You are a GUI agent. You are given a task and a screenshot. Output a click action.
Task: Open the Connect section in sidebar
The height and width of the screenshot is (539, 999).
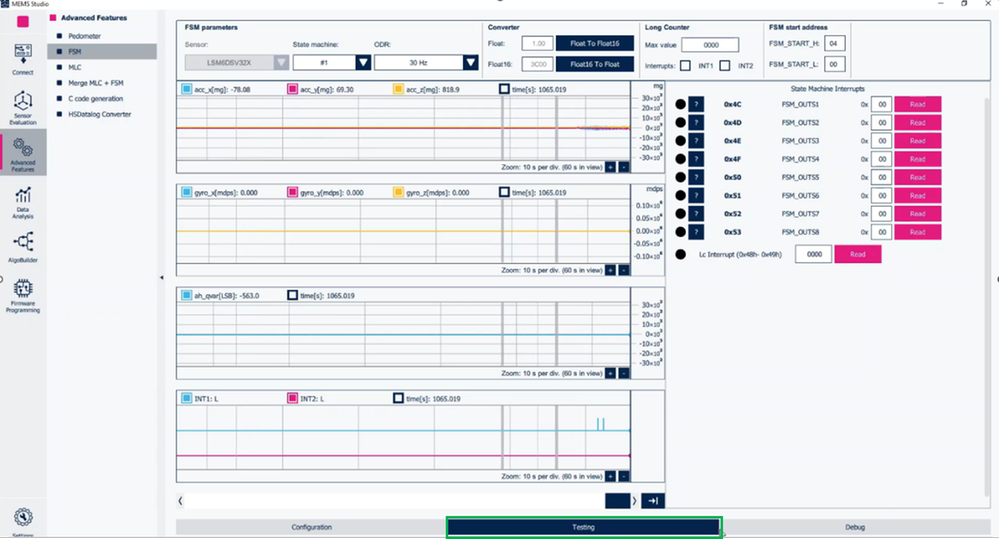pyautogui.click(x=23, y=59)
